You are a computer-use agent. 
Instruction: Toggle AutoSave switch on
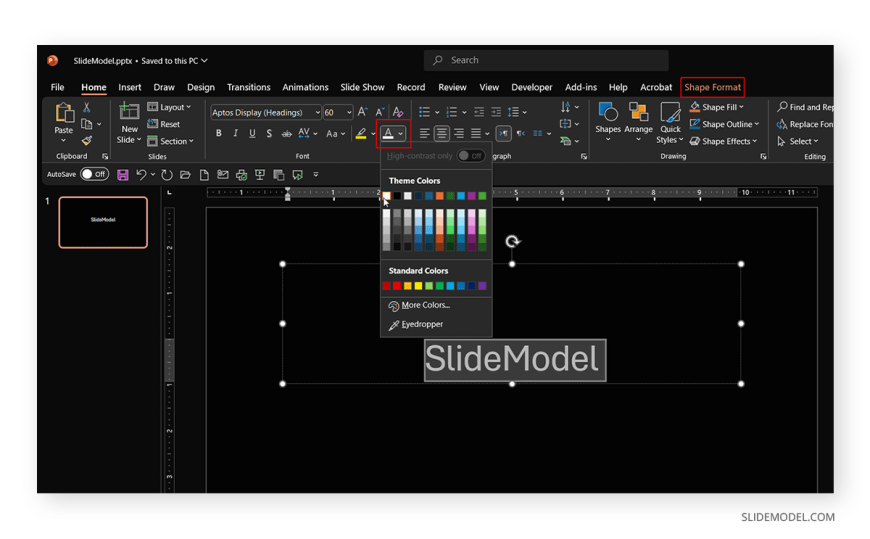94,174
